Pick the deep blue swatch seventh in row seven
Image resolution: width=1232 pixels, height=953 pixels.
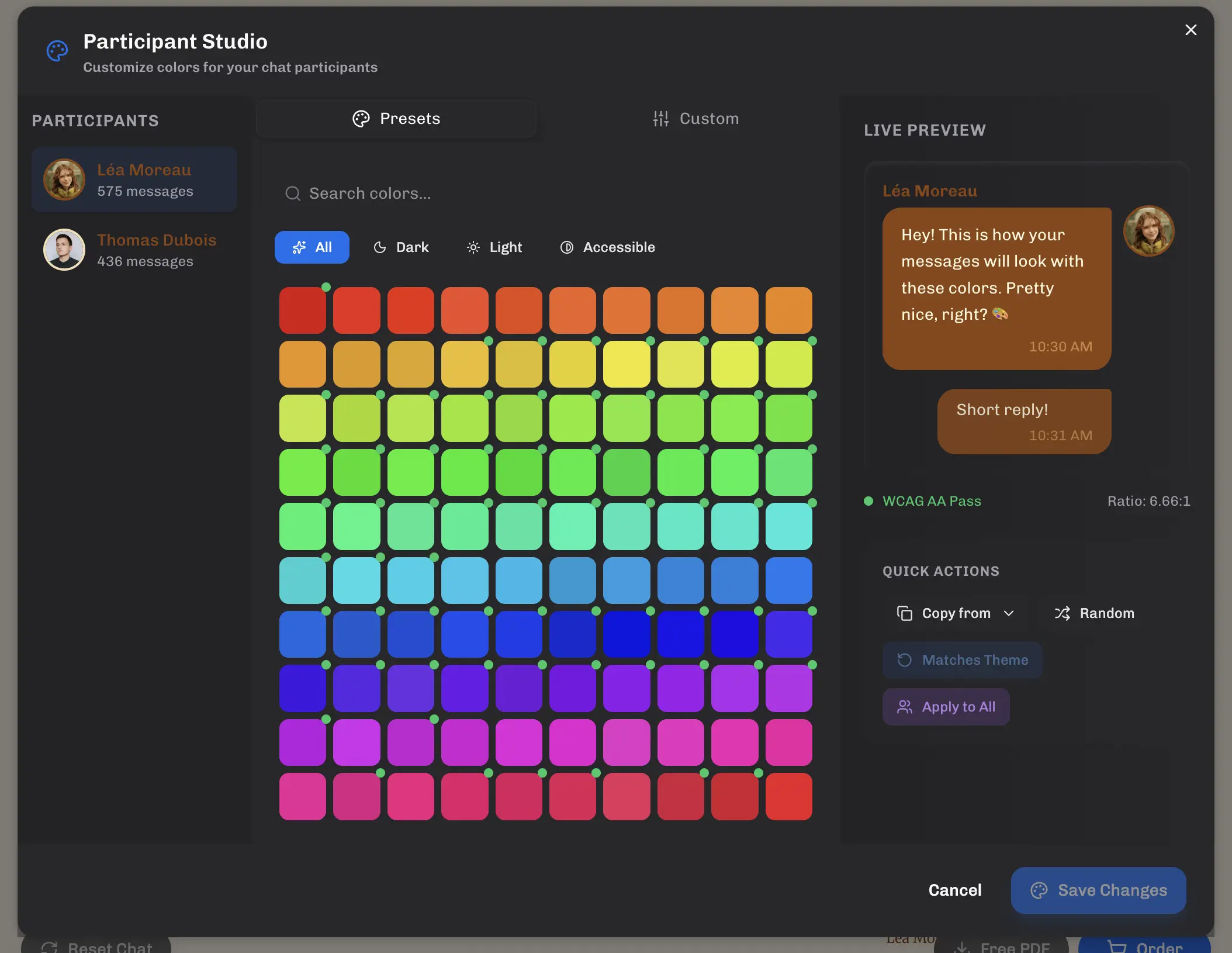click(627, 634)
